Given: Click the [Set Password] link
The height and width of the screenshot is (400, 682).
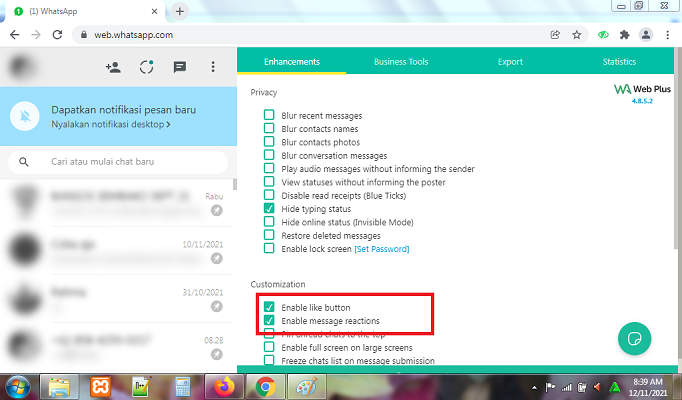Looking at the screenshot, I should coord(382,249).
